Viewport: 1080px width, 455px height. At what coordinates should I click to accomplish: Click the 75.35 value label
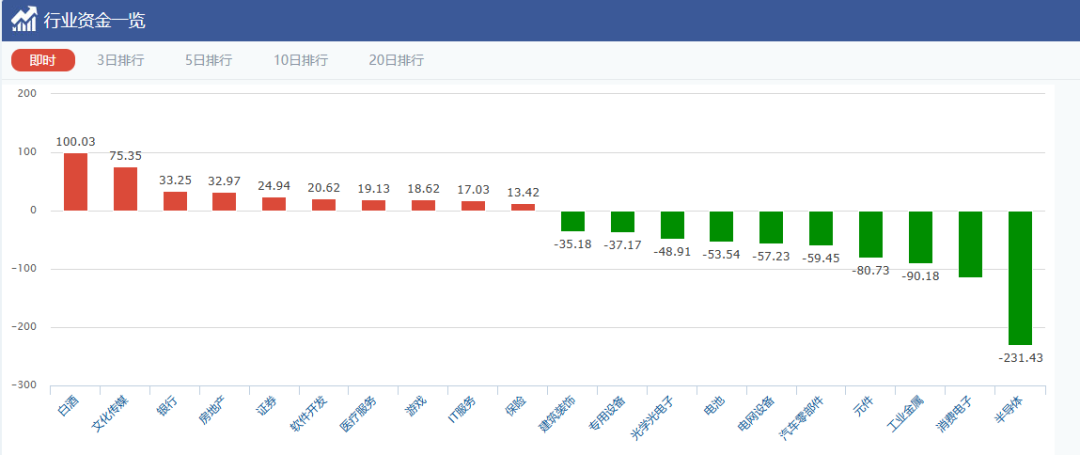125,156
